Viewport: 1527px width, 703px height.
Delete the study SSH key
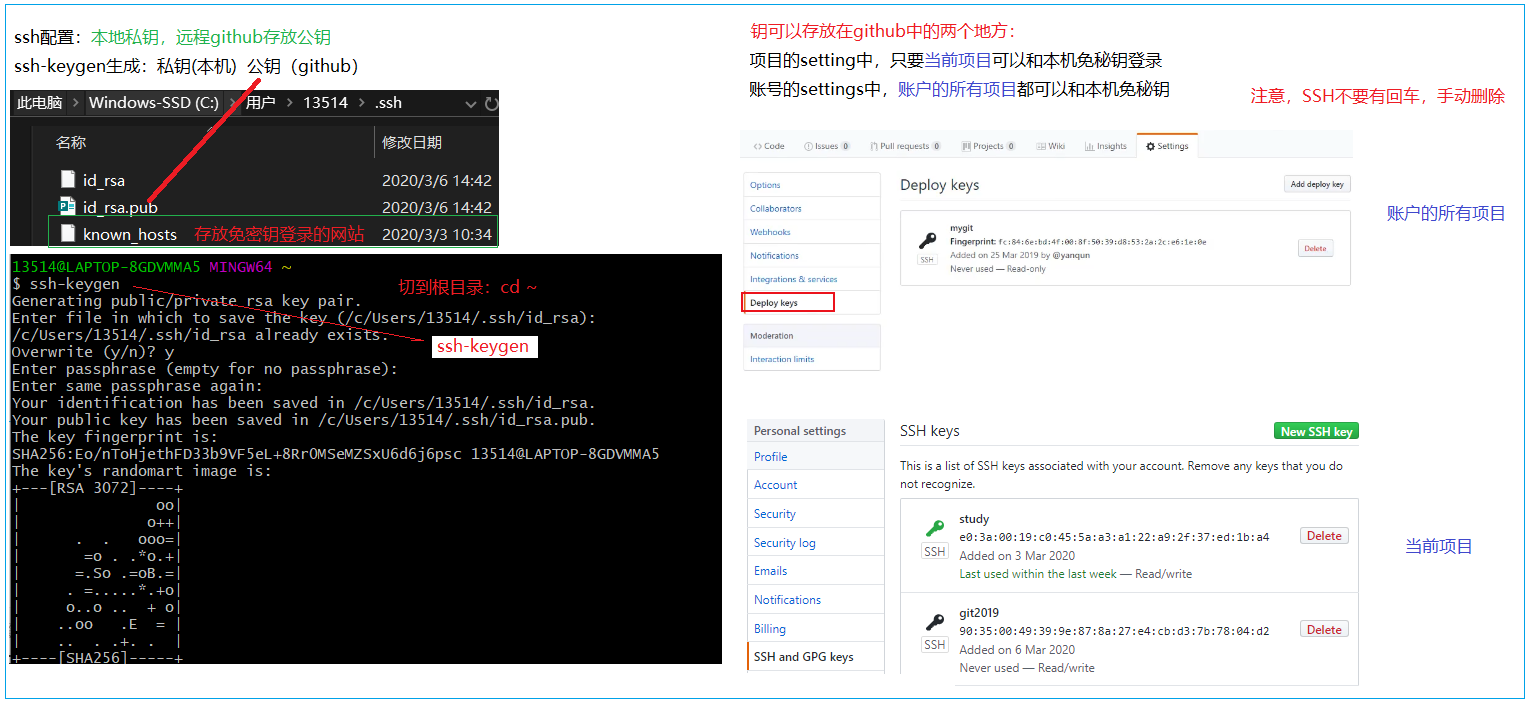tap(1323, 536)
